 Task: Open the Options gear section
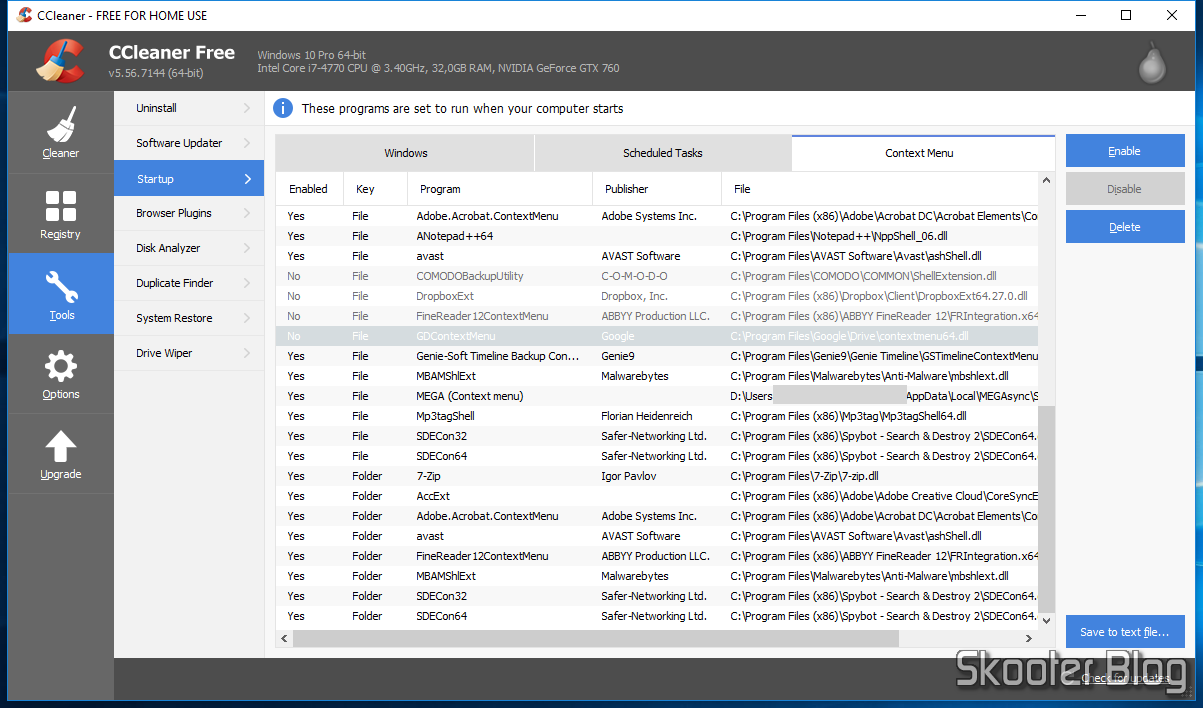tap(61, 374)
